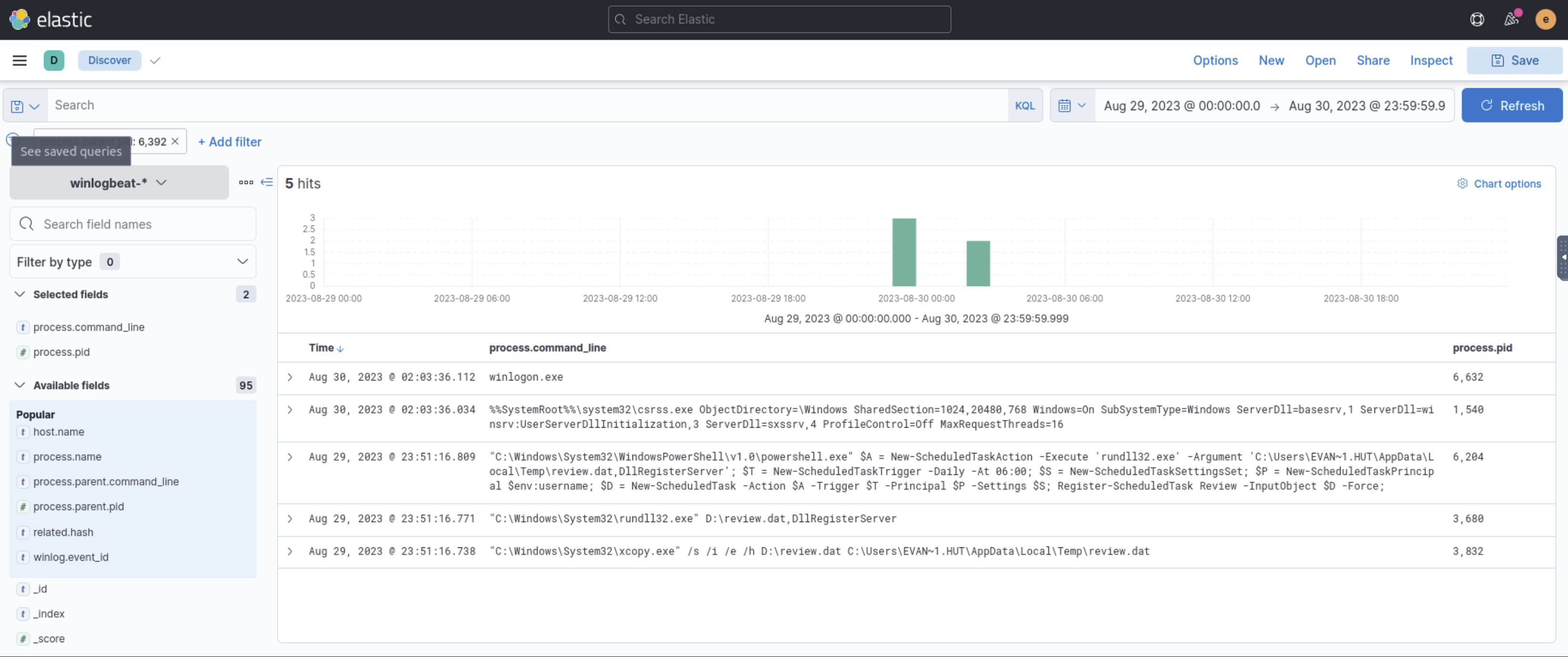Open the winlogbeat-* index pattern dropdown
Screen dimensions: 1568x657
click(x=119, y=183)
